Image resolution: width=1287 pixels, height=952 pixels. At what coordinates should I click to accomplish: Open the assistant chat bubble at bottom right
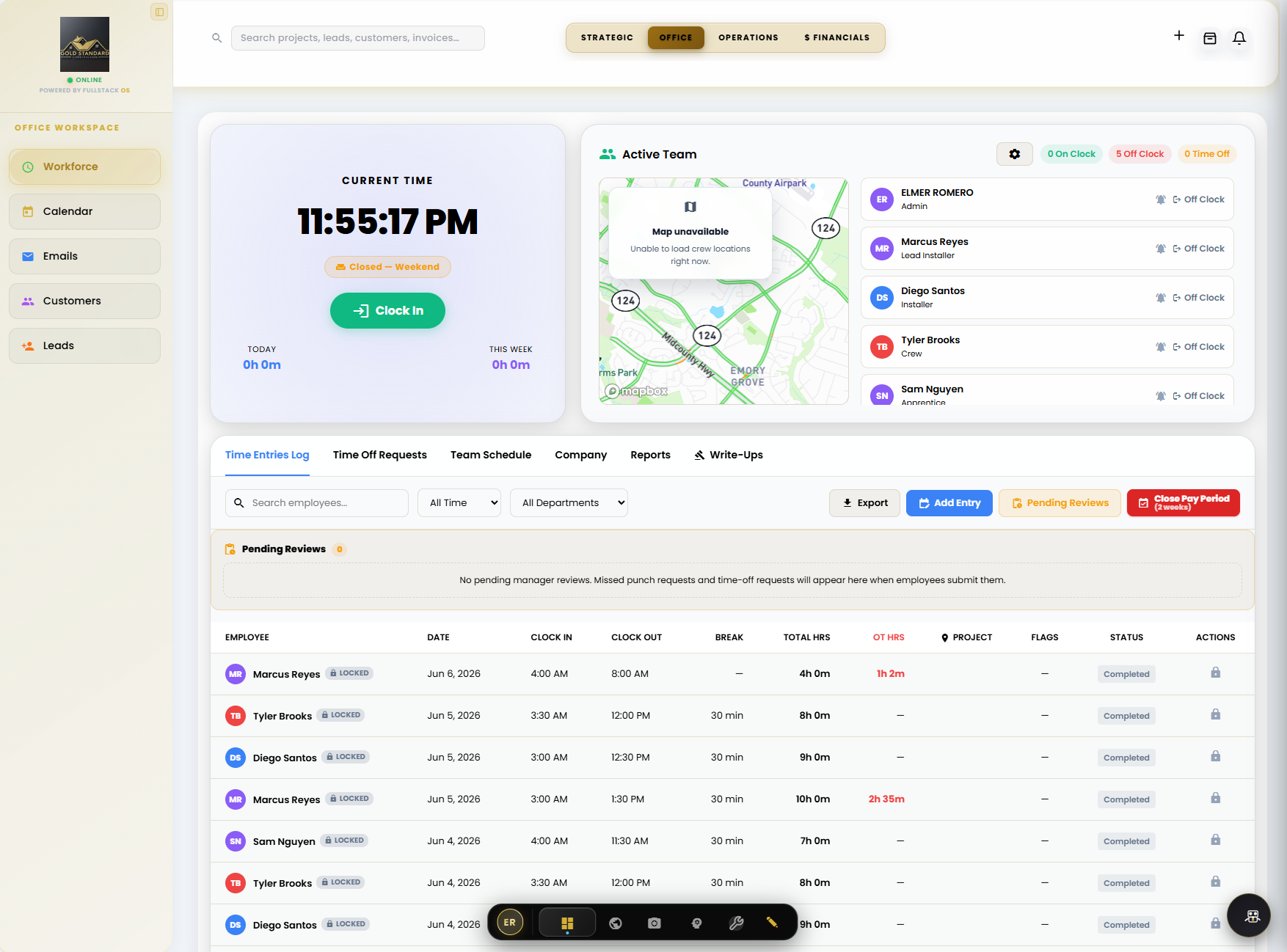click(x=1249, y=915)
